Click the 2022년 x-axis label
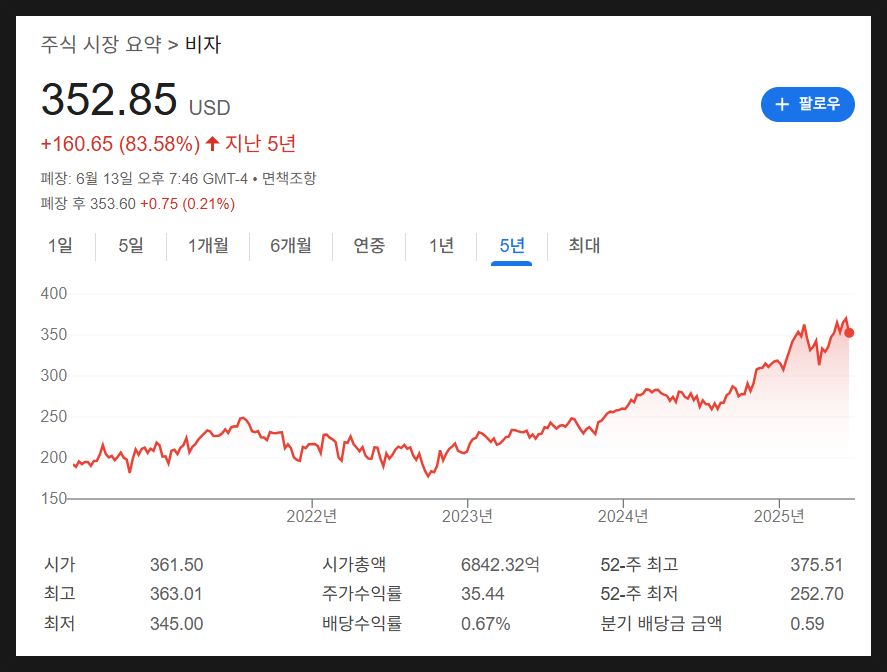 click(312, 516)
